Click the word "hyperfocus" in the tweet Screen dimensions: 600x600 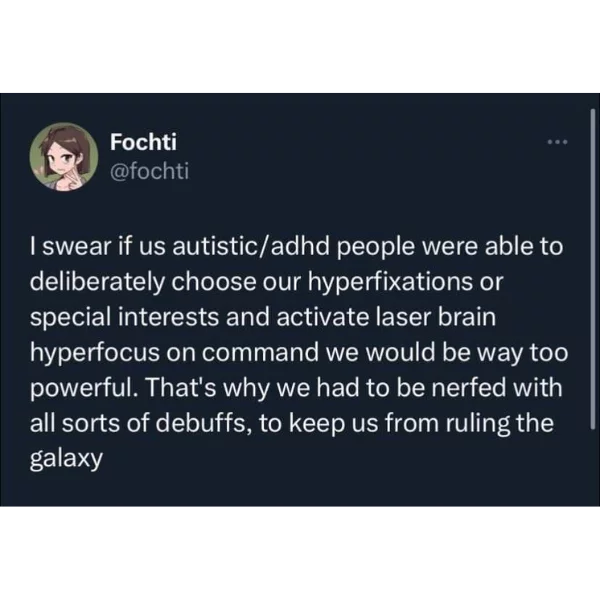95,353
